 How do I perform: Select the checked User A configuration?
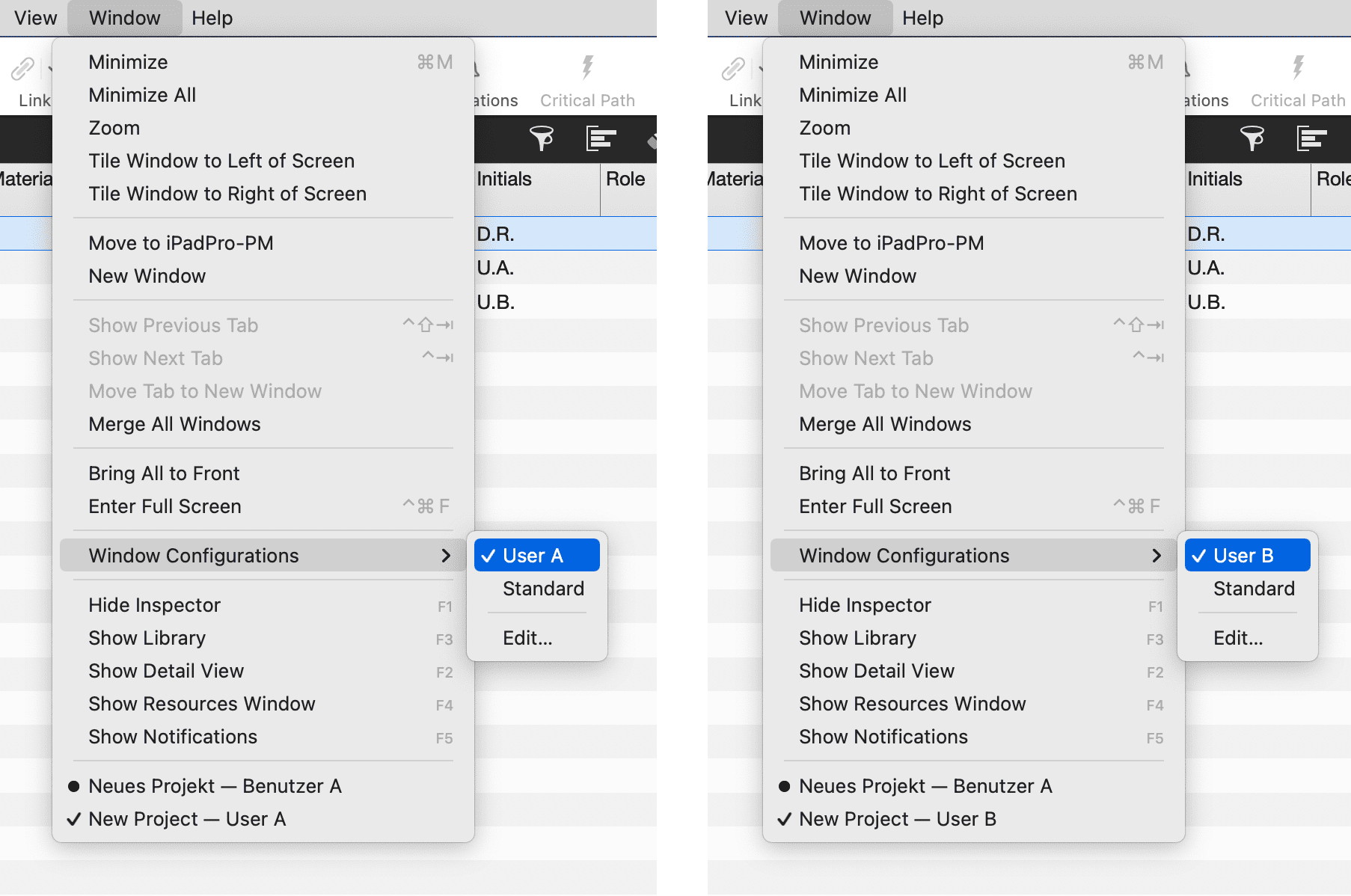coord(536,555)
